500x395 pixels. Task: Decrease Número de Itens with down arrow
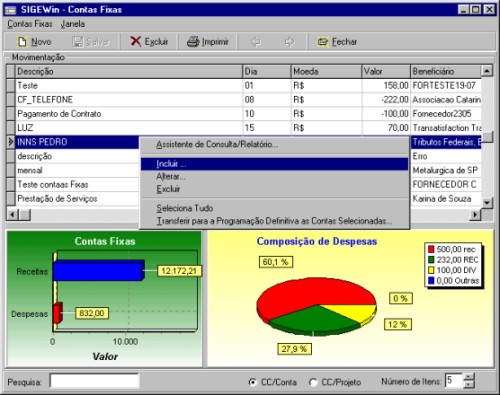[469, 384]
